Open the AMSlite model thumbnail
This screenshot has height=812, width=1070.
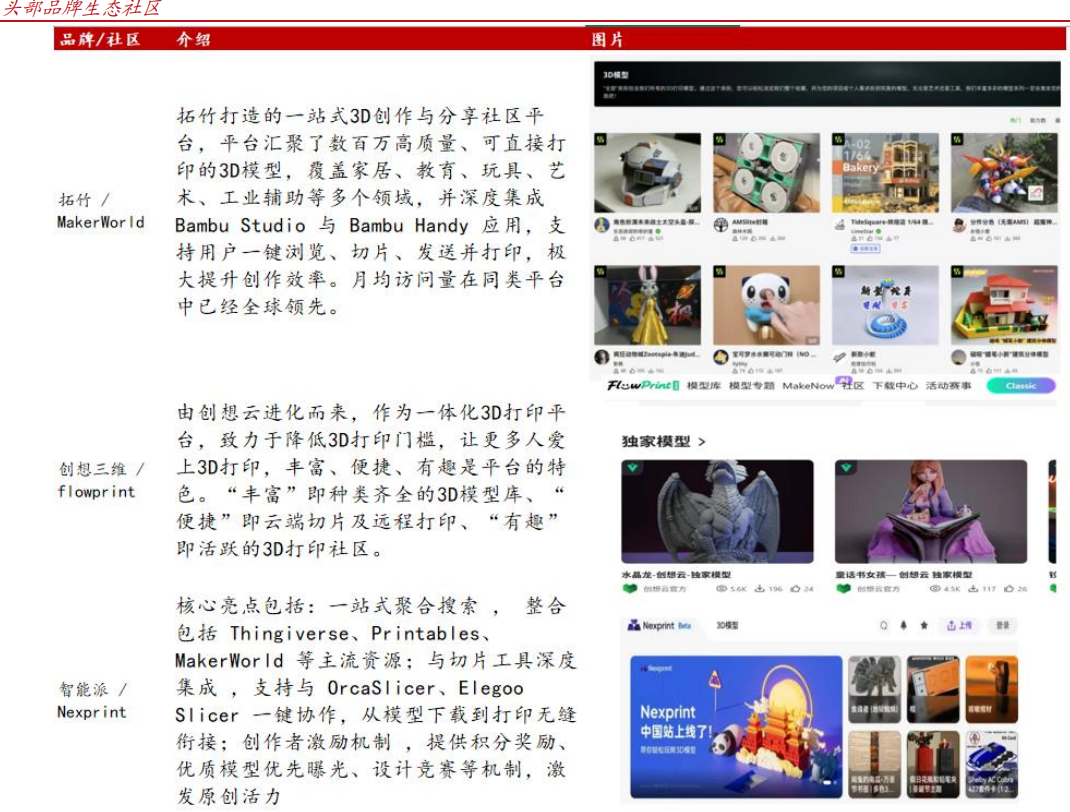(x=766, y=173)
